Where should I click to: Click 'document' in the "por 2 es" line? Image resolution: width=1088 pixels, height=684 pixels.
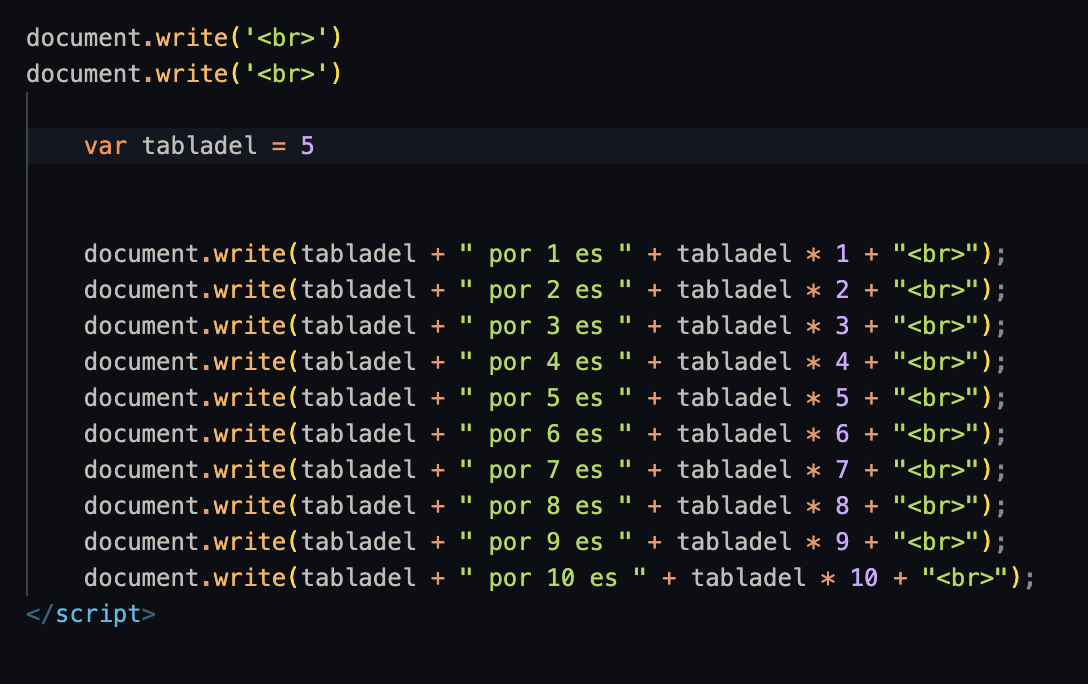pos(141,290)
